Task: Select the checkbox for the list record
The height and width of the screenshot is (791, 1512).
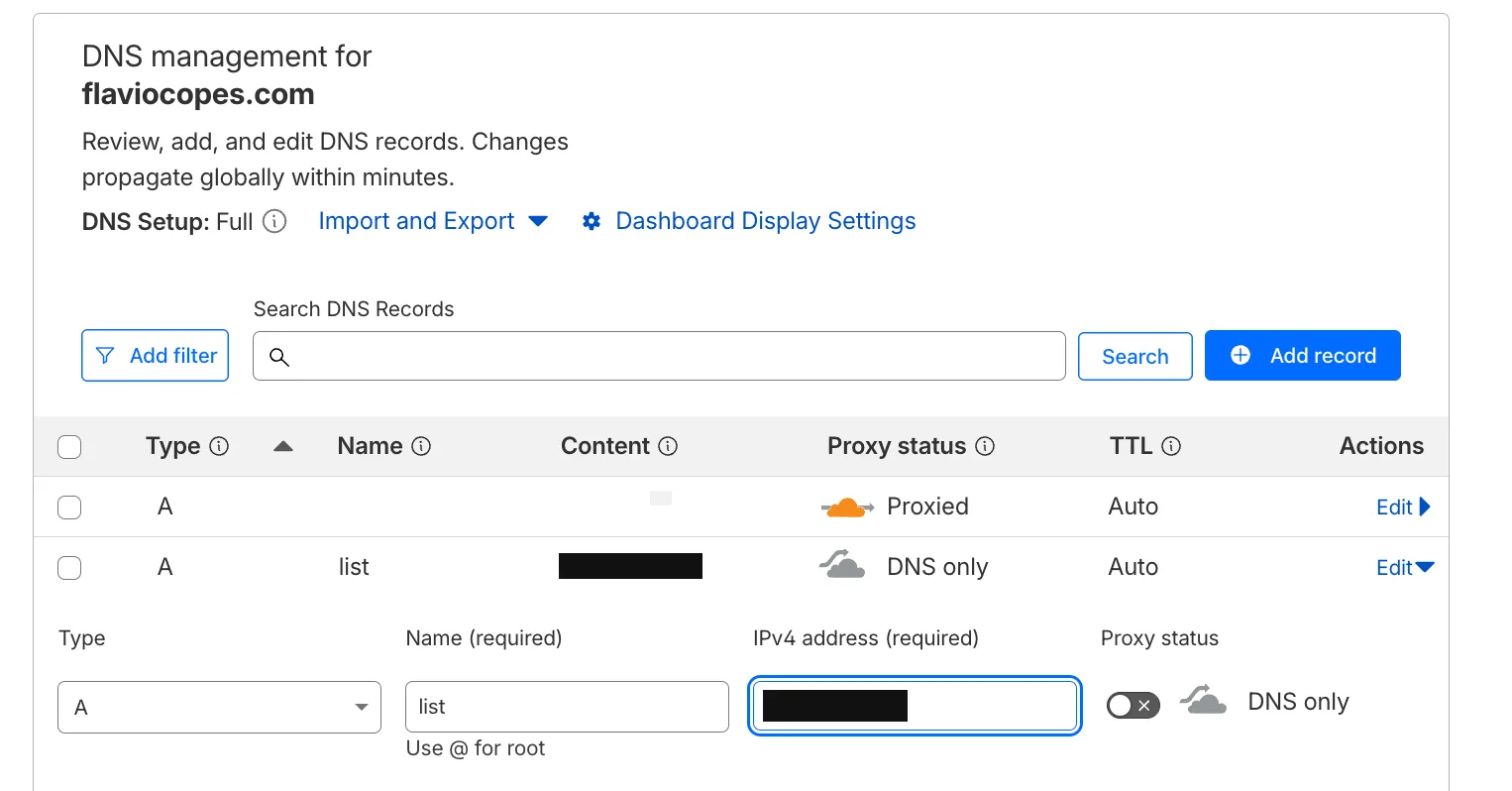Action: [x=69, y=568]
